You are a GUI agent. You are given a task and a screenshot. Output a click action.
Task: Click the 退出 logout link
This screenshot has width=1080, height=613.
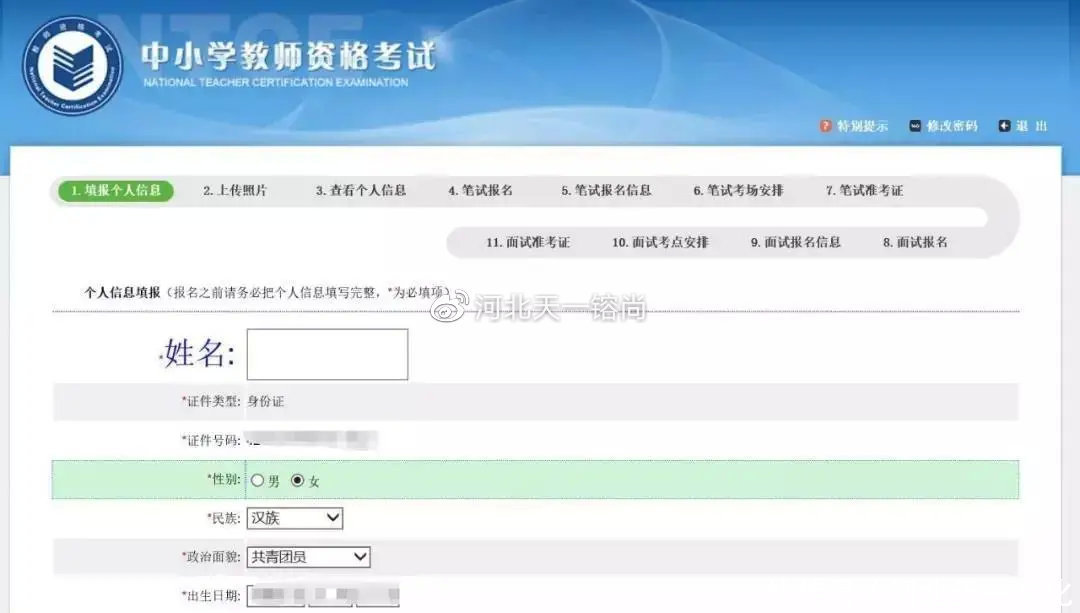1032,126
